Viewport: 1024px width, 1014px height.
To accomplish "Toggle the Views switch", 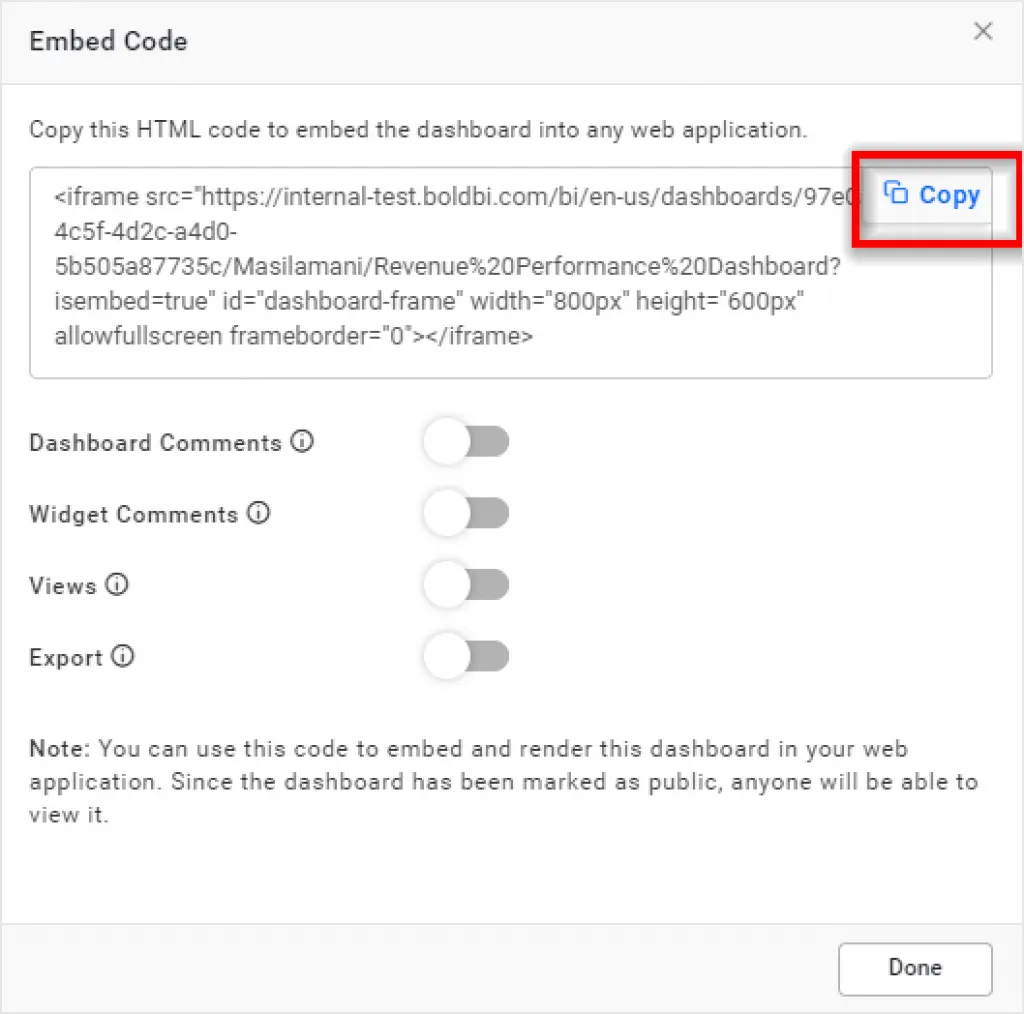I will click(466, 585).
